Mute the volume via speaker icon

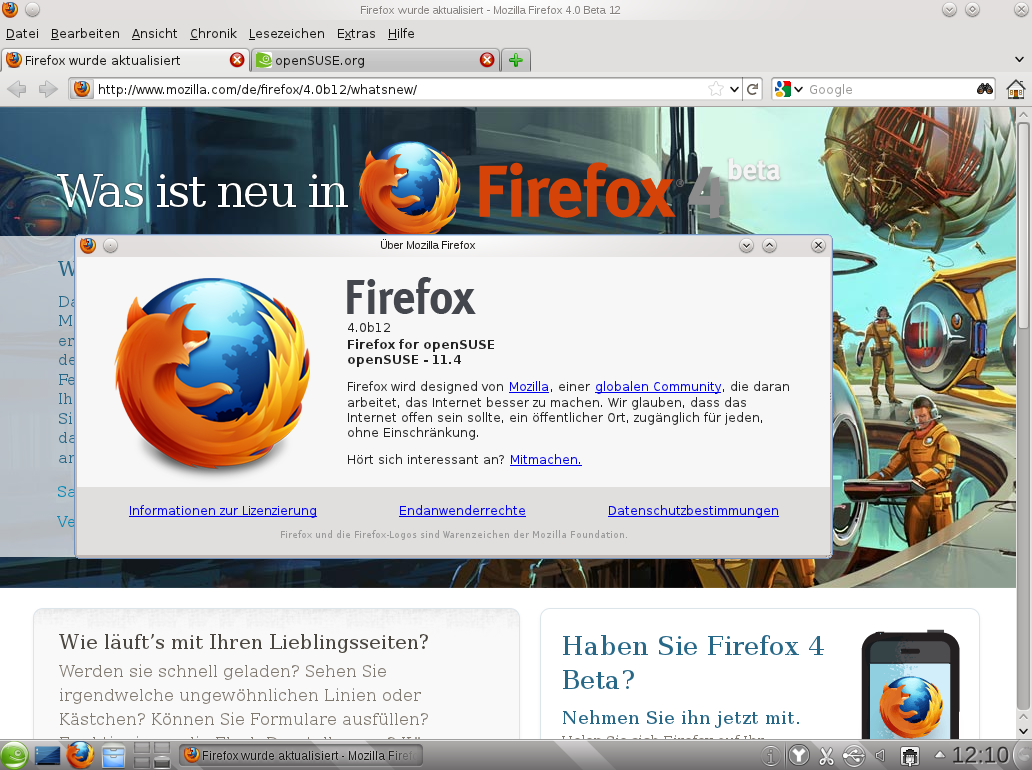click(x=880, y=755)
